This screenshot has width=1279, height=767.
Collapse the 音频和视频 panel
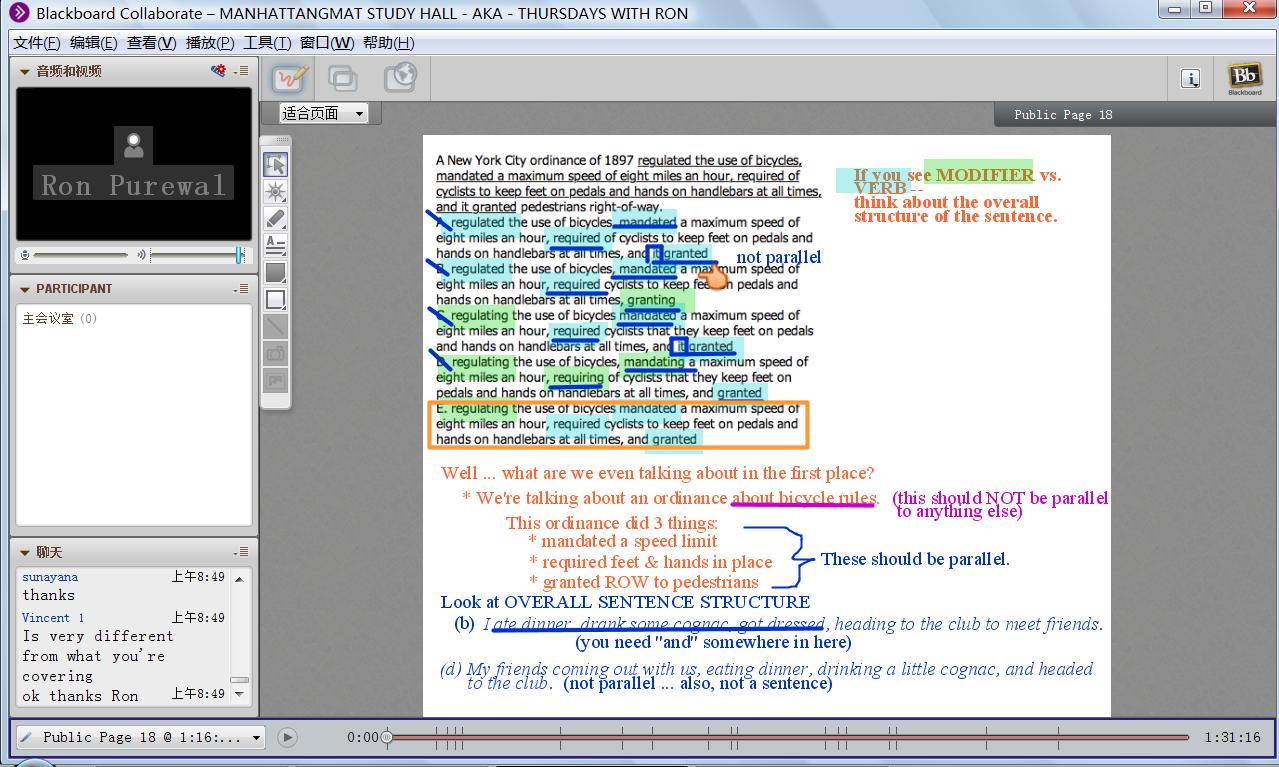25,72
